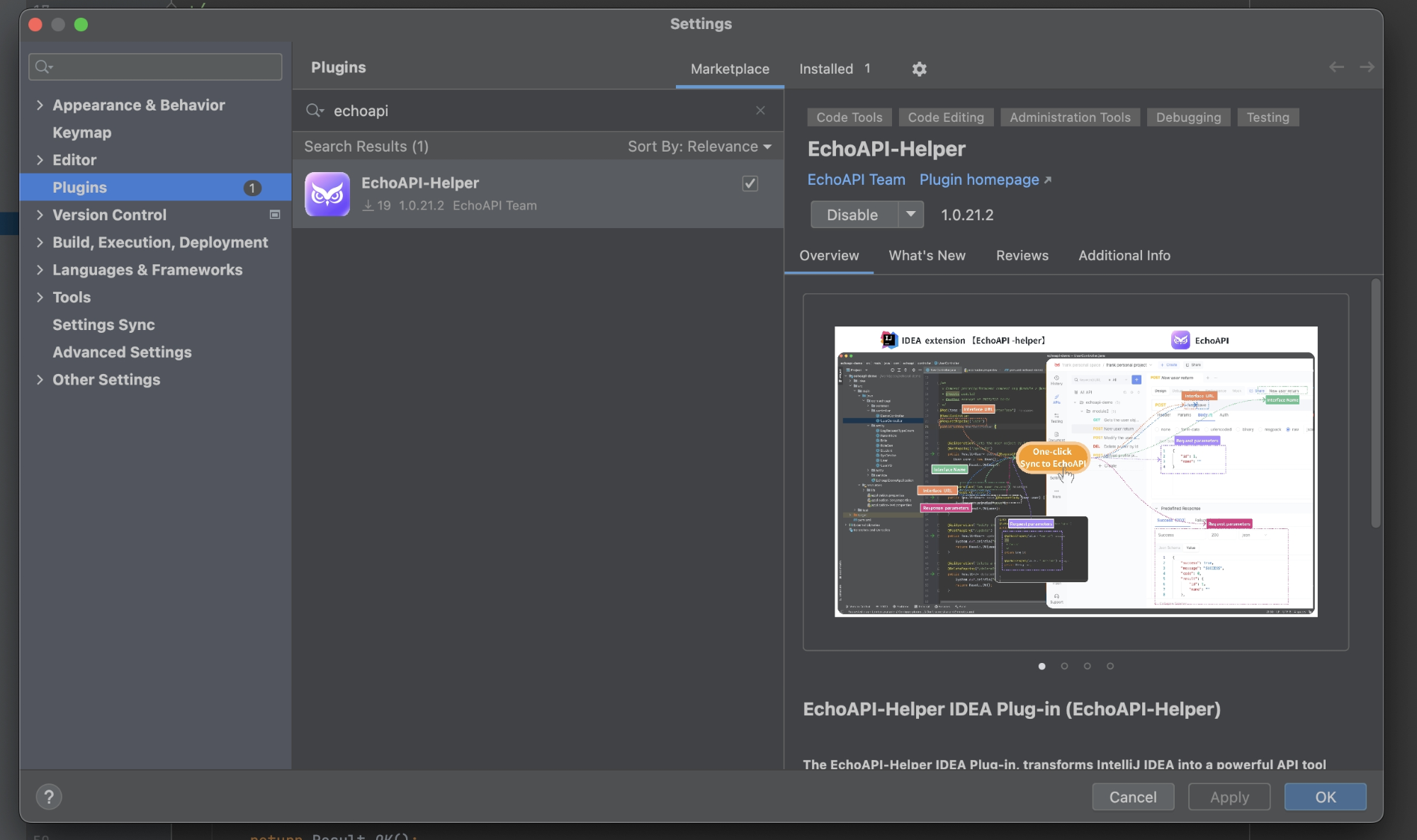Open the EchoAPI Team vendor link
The width and height of the screenshot is (1417, 840).
pos(856,180)
